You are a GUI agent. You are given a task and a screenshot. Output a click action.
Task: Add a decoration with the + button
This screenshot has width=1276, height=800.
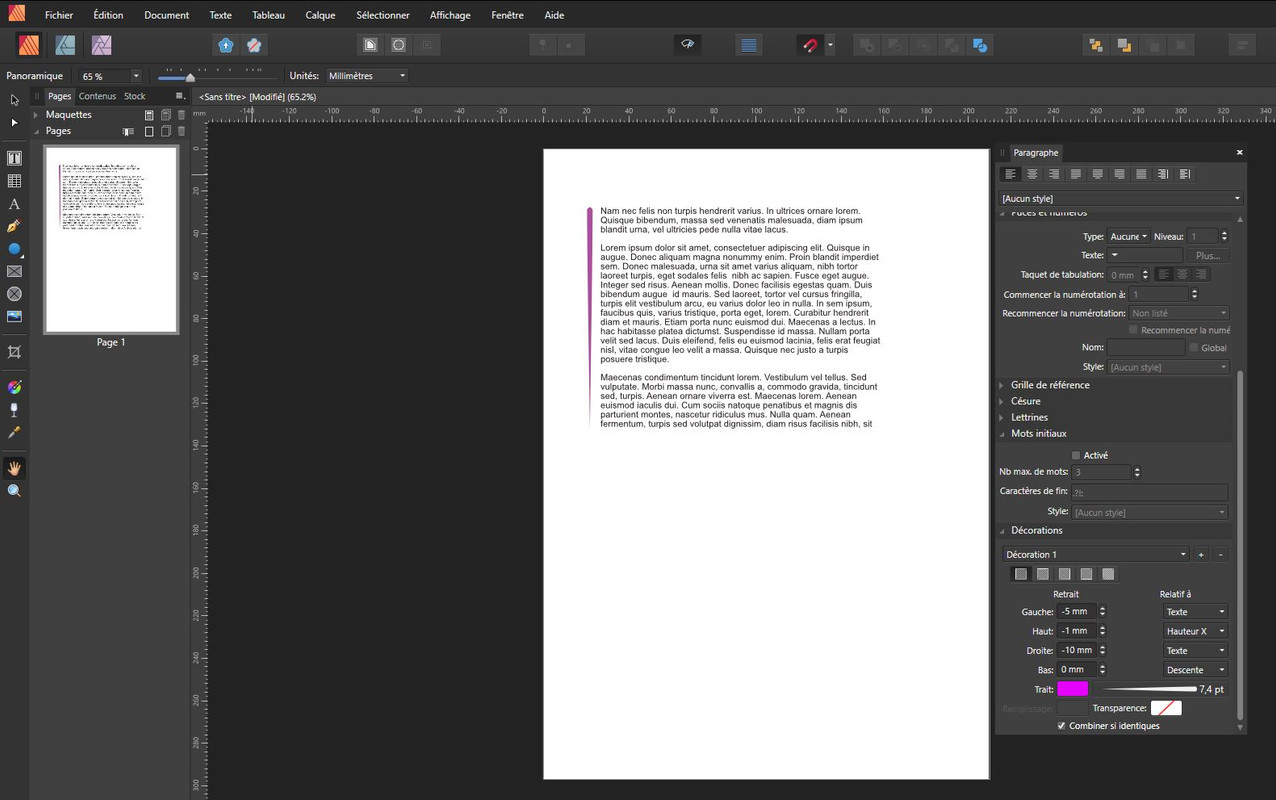click(1201, 554)
